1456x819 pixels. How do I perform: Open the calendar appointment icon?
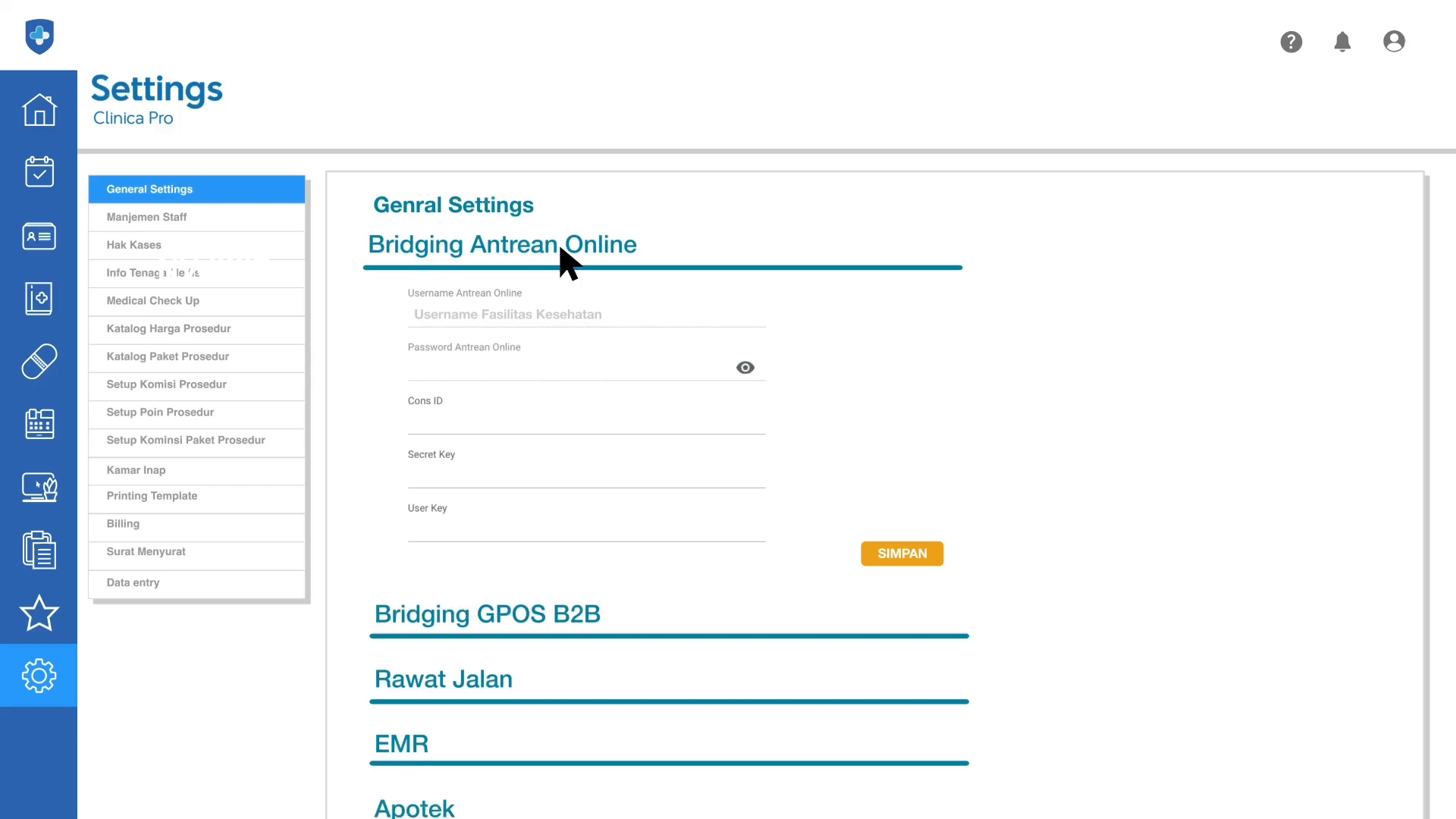tap(39, 172)
